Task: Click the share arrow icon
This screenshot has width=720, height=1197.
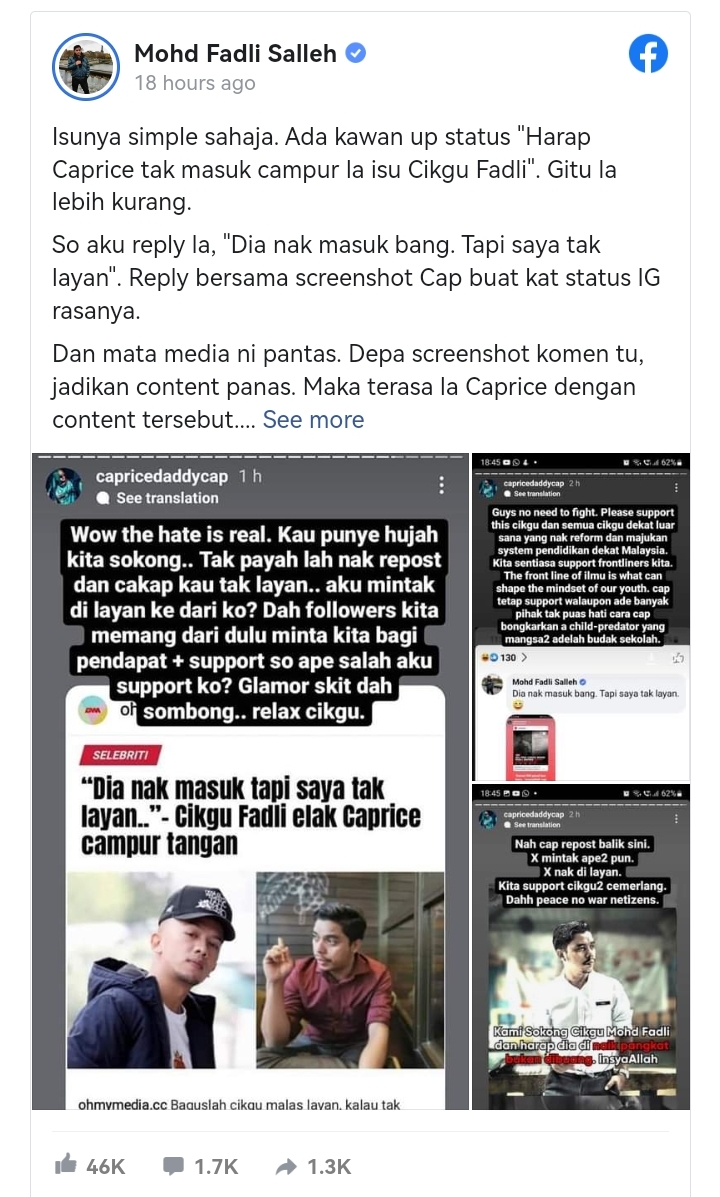Action: (286, 1166)
